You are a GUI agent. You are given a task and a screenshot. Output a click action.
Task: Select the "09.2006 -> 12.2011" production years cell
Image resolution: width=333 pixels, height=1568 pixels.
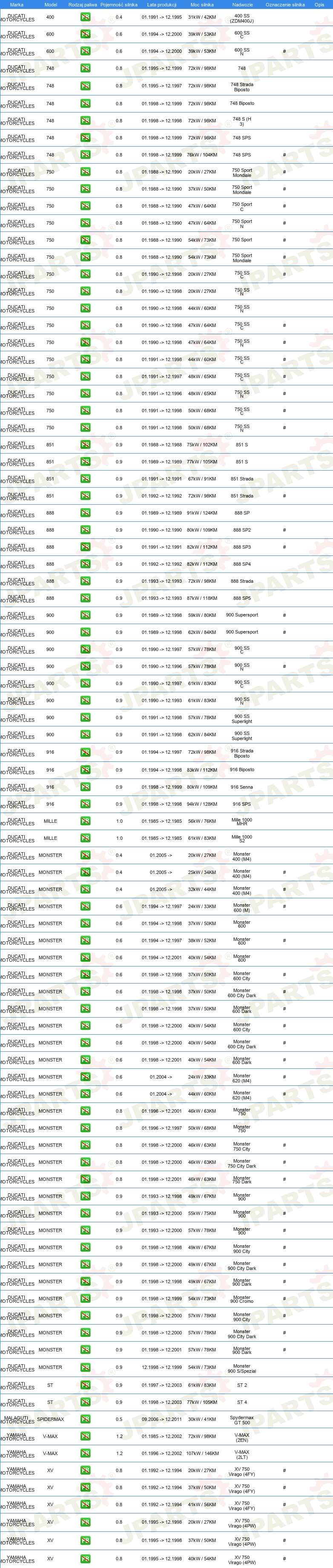162,1419
